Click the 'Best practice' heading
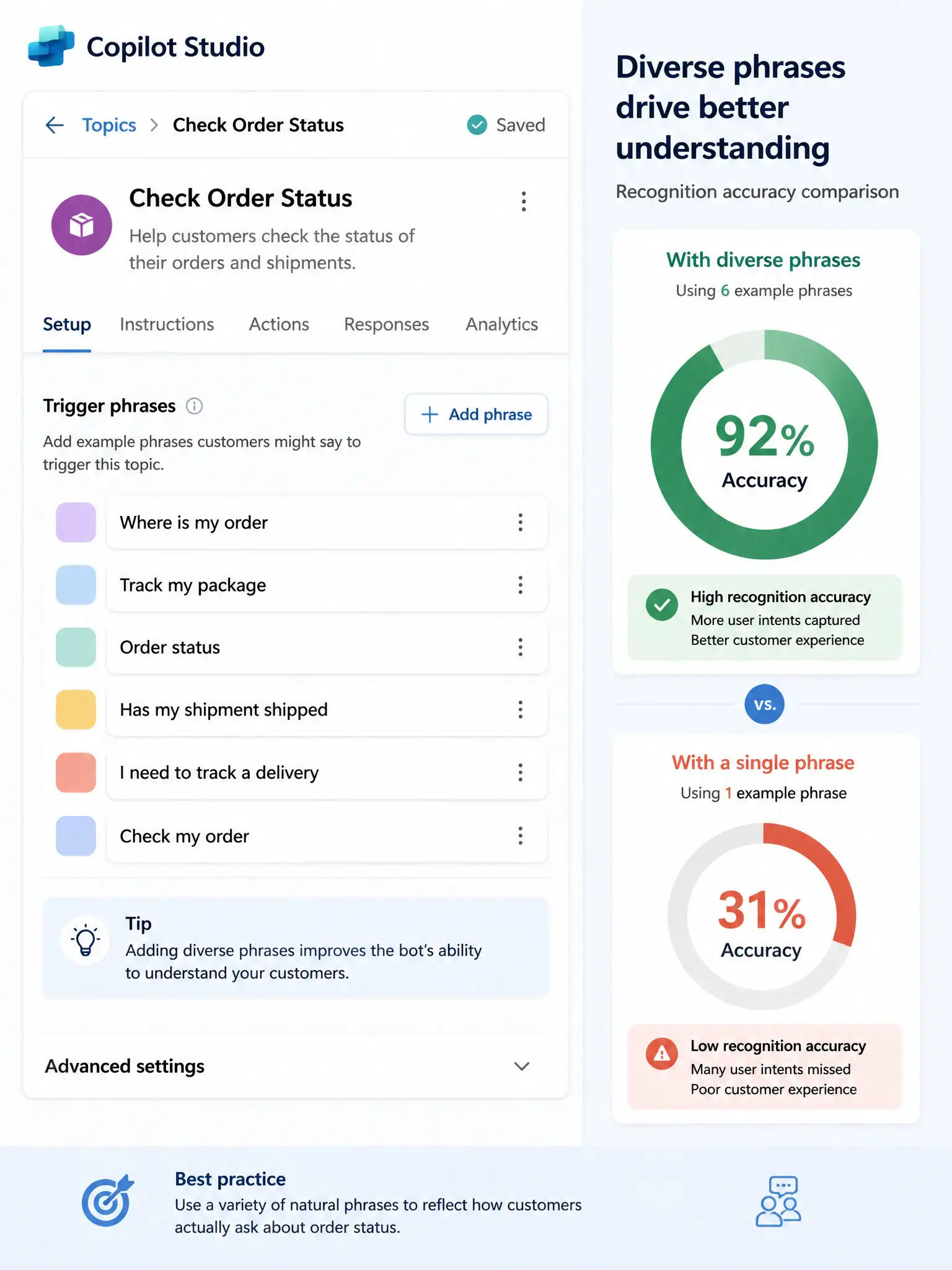The height and width of the screenshot is (1270, 952). click(230, 1179)
